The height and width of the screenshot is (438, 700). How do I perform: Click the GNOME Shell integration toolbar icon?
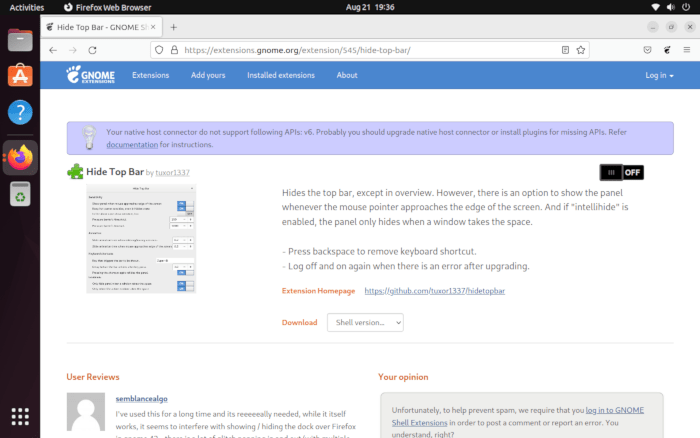click(667, 50)
